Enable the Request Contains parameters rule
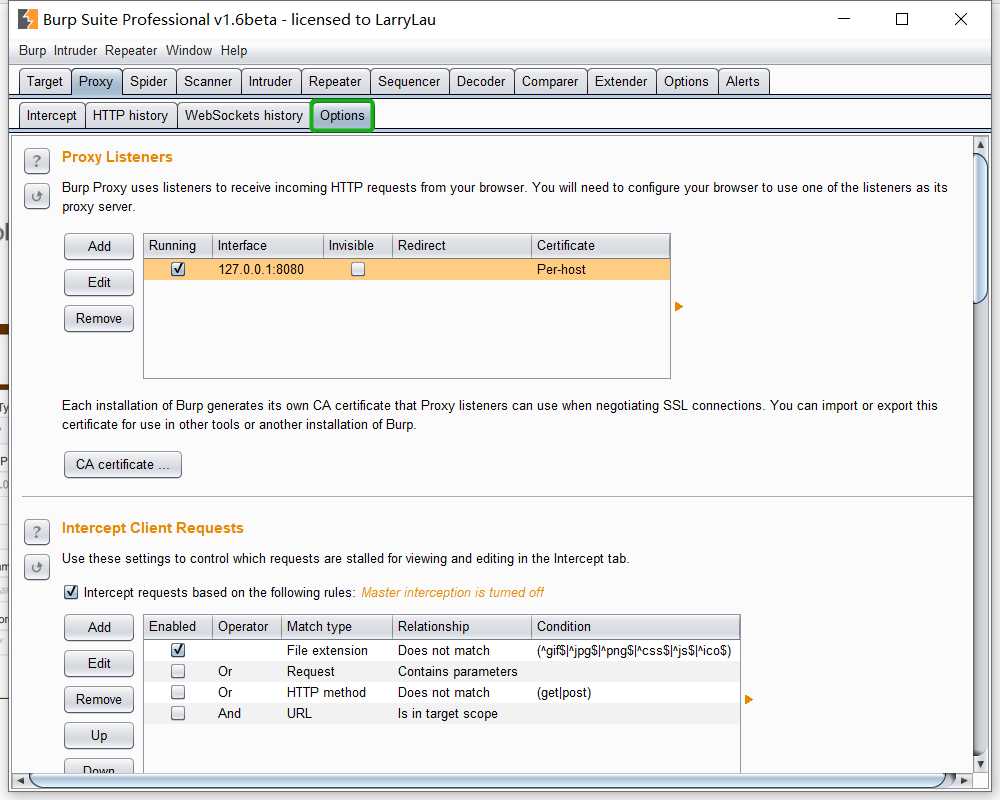This screenshot has width=1000, height=800. [x=178, y=671]
